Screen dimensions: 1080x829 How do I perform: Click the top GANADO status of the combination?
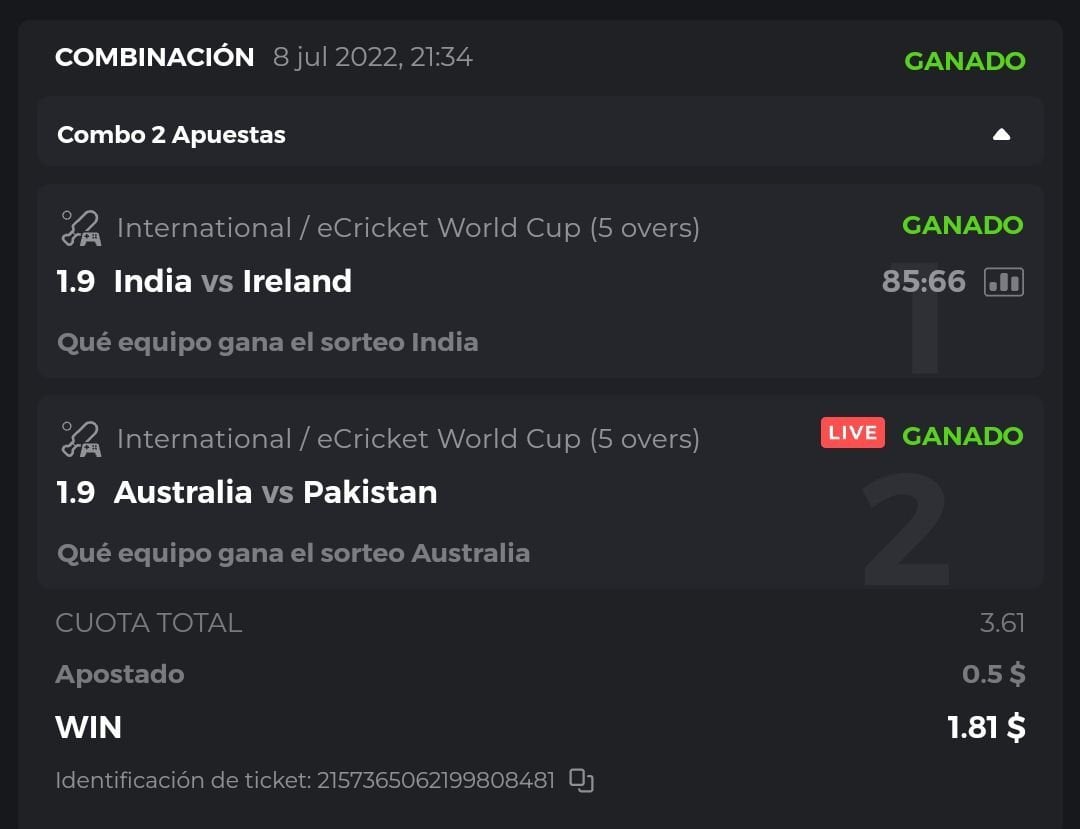pos(964,61)
